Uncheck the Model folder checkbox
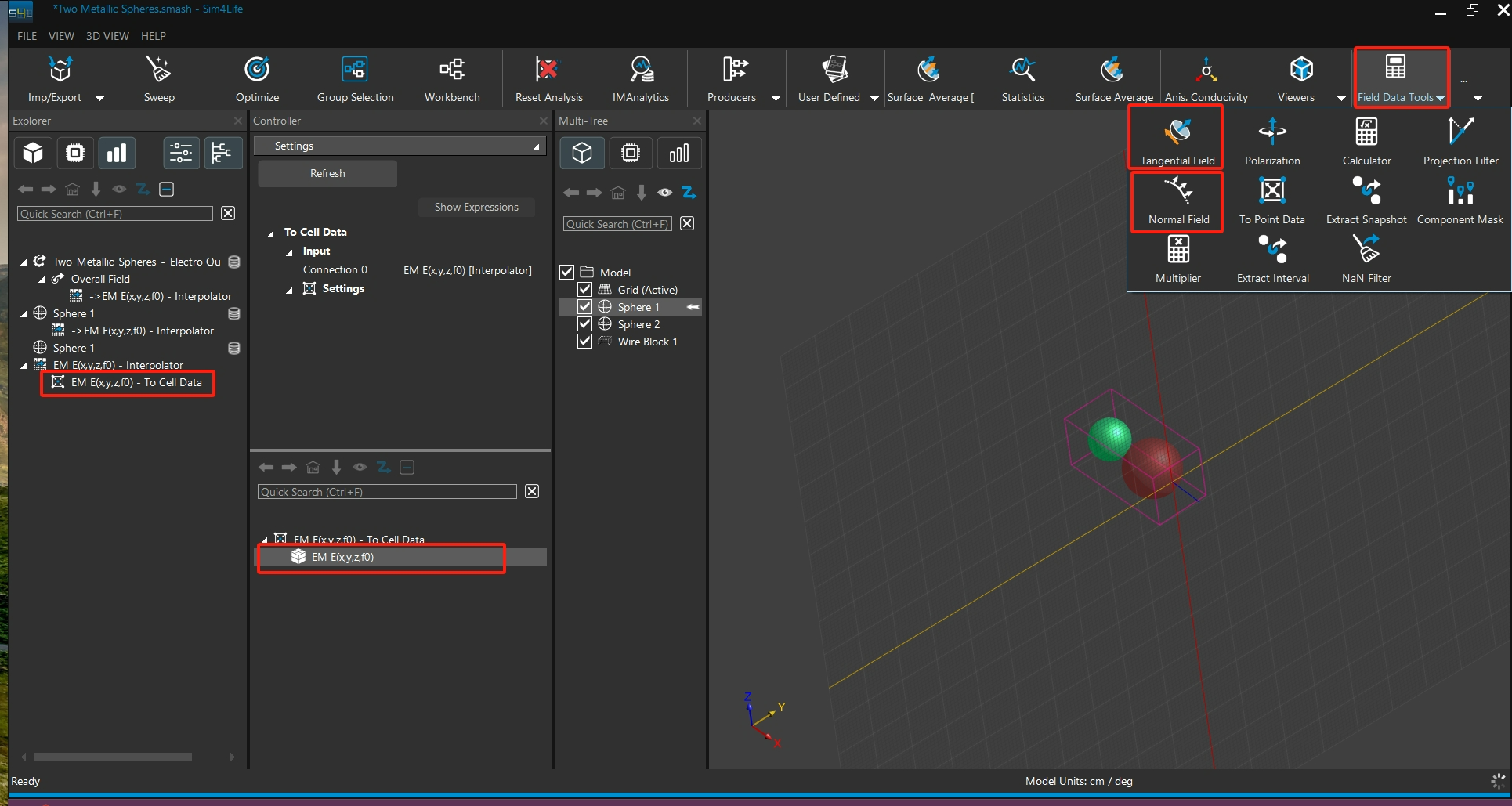 point(567,273)
